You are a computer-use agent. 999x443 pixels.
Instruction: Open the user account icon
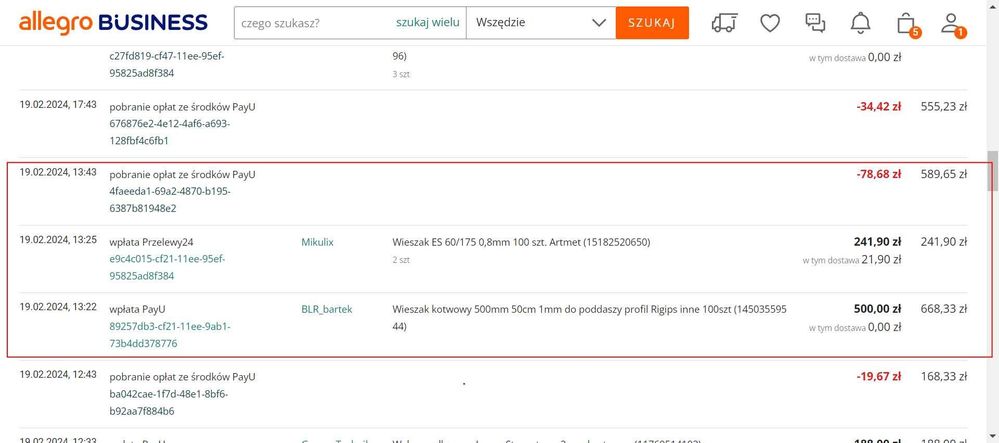pyautogui.click(x=952, y=24)
